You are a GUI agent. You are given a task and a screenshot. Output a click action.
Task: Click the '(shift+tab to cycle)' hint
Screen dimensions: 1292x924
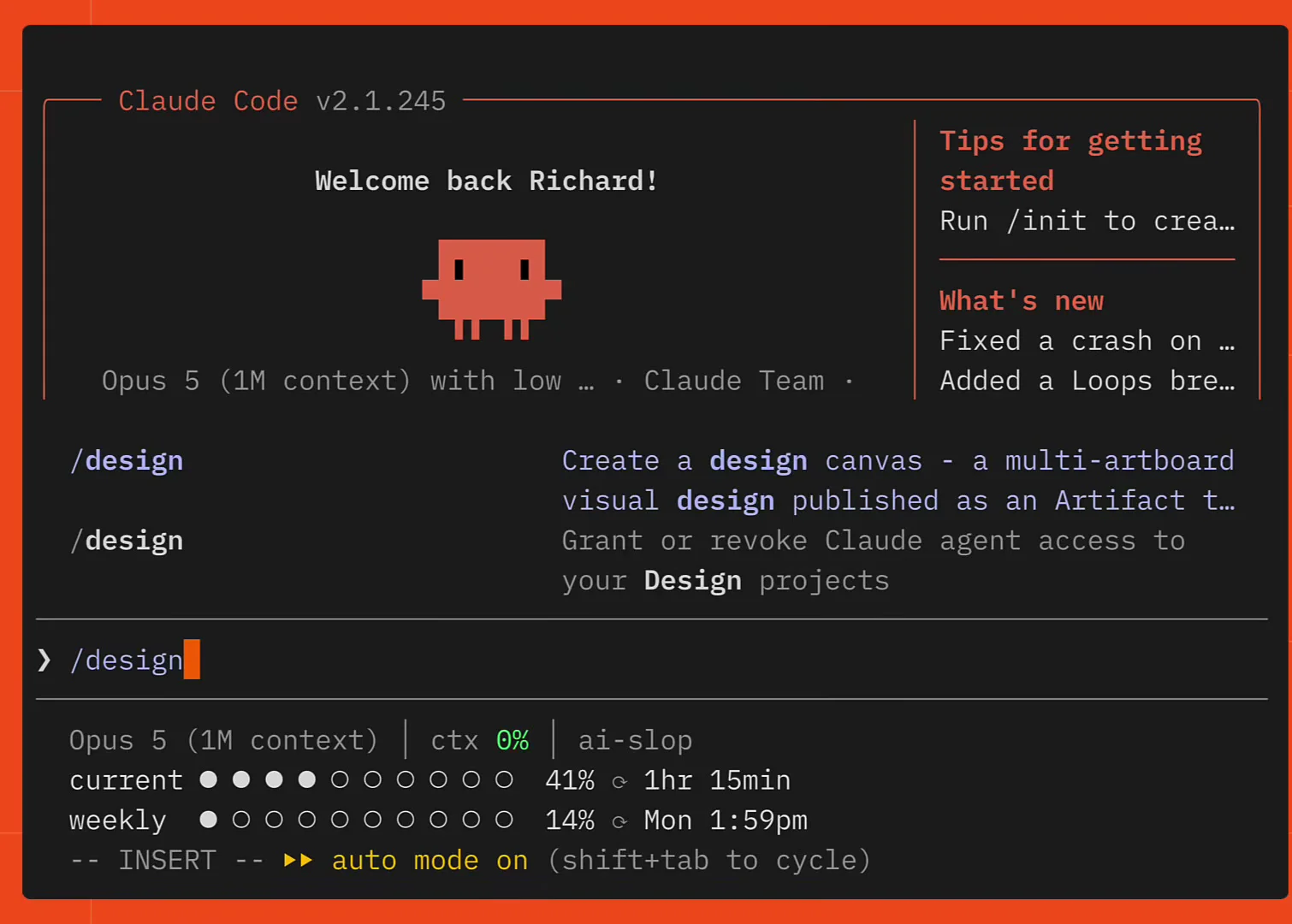click(x=708, y=860)
